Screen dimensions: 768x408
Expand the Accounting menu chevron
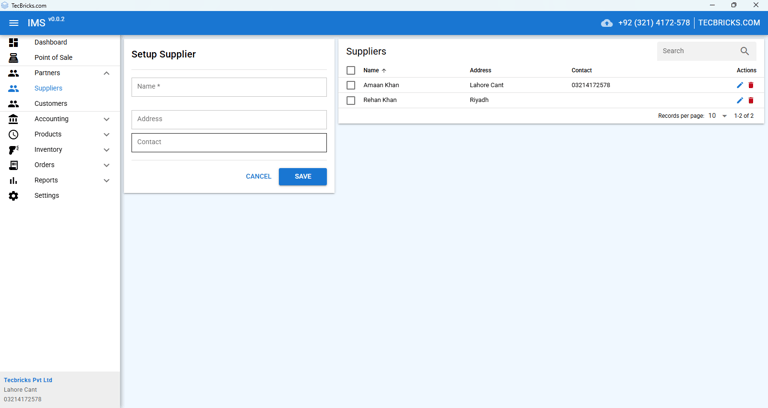(x=106, y=119)
